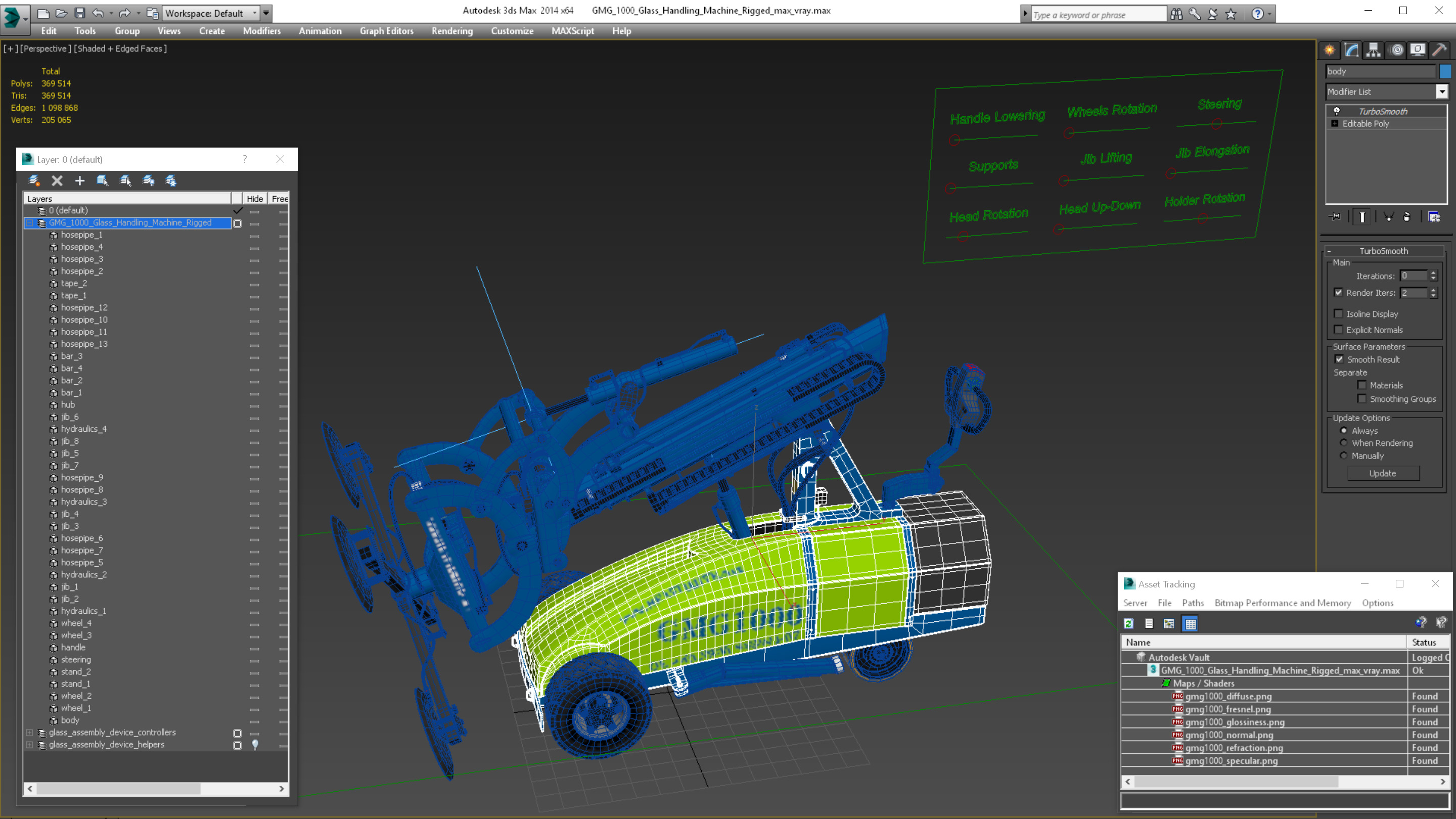
Task: Click the Save File icon in title toolbar
Action: click(x=80, y=13)
